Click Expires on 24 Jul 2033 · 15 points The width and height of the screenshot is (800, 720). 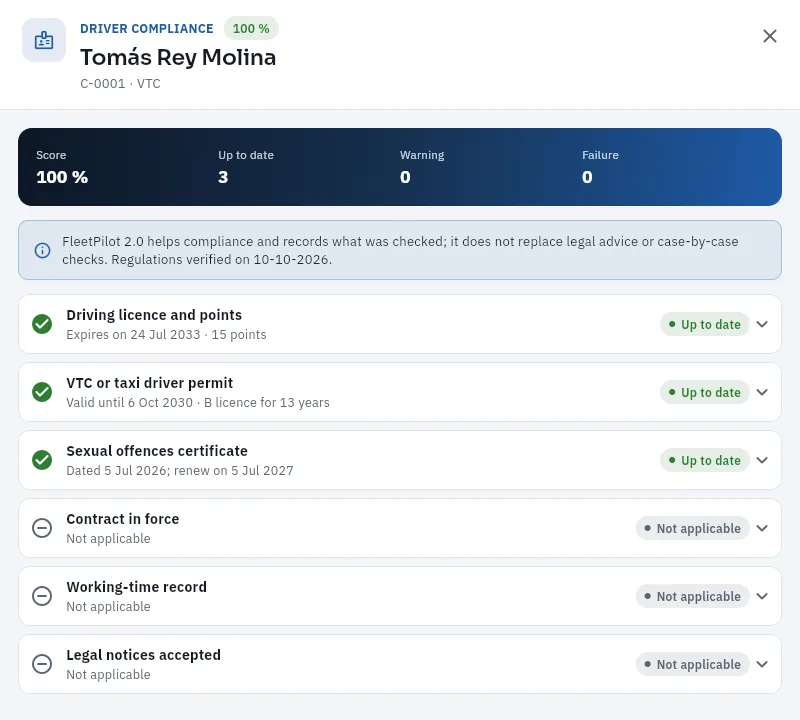(166, 335)
